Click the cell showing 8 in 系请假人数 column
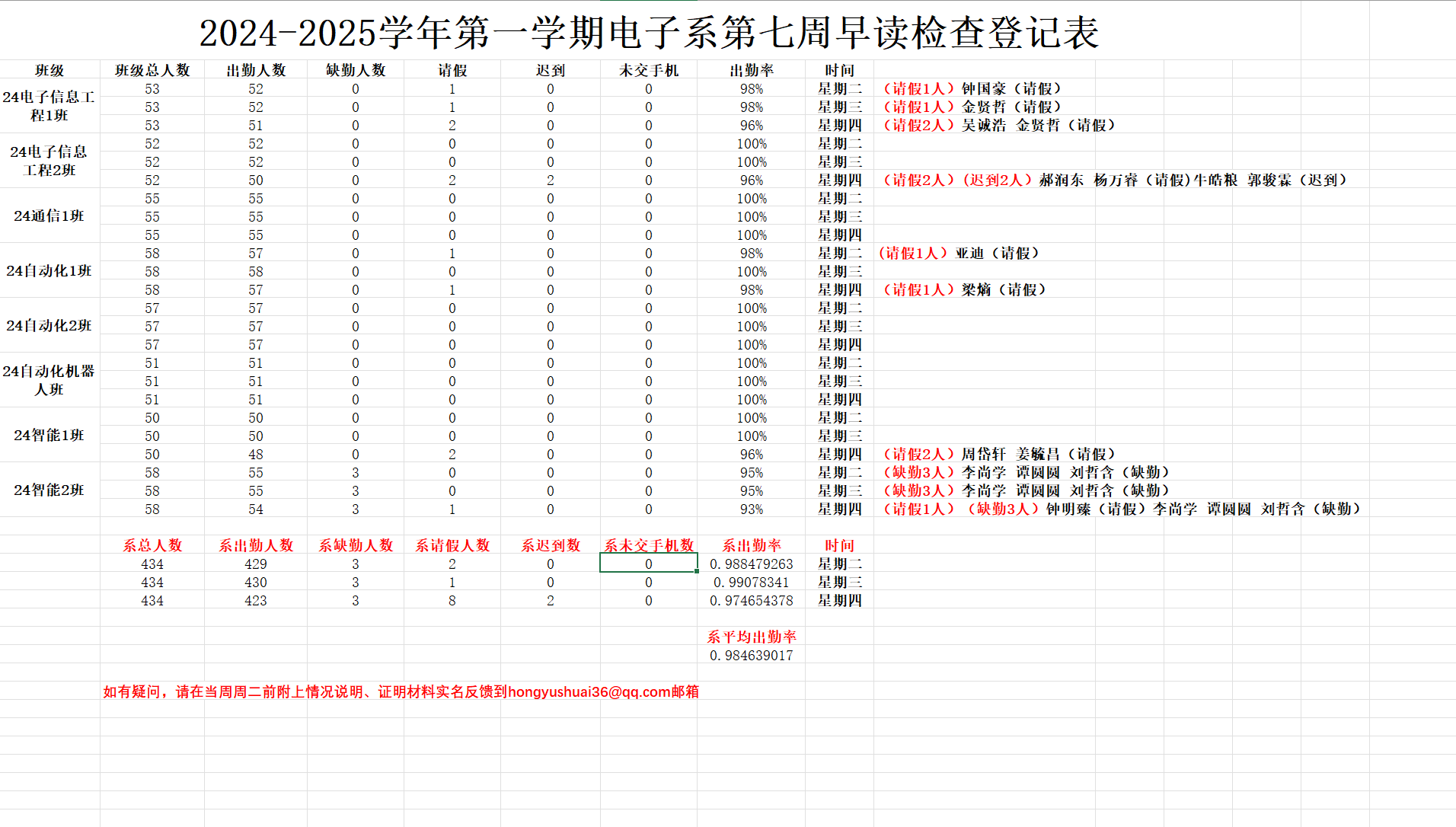Viewport: 1456px width, 827px height. point(452,601)
